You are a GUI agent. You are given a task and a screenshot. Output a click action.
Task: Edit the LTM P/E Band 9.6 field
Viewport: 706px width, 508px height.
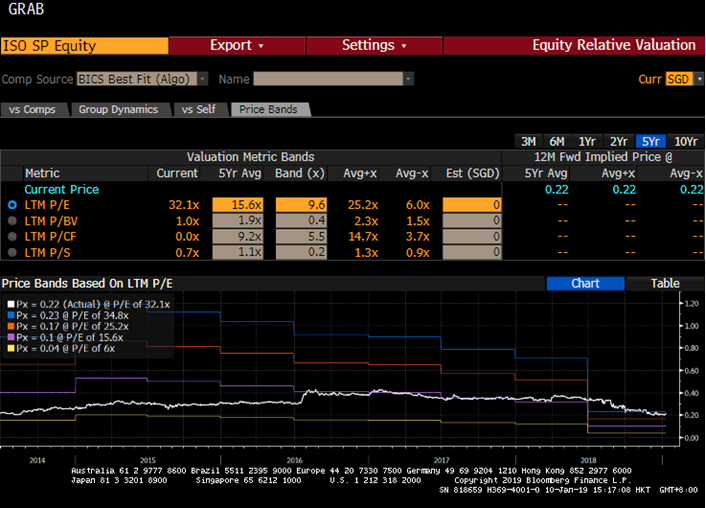point(301,205)
